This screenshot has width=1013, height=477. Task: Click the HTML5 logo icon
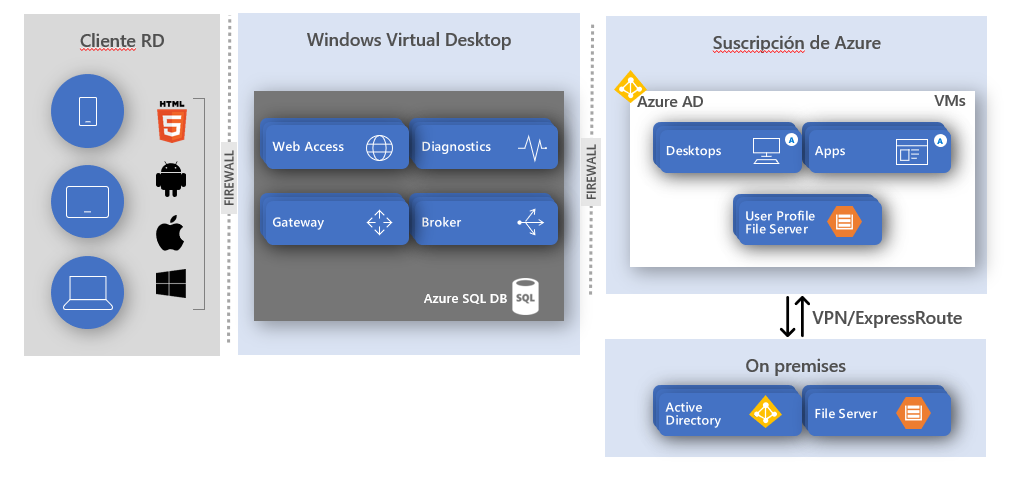pyautogui.click(x=171, y=121)
